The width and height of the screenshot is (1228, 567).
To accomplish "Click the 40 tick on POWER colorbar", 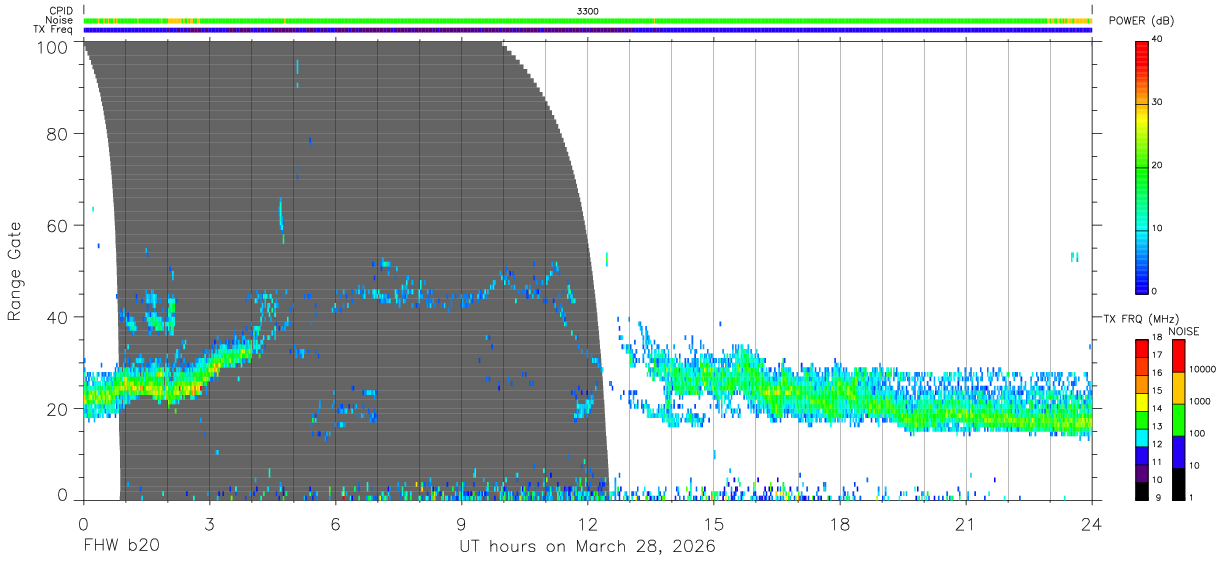I will point(1159,40).
